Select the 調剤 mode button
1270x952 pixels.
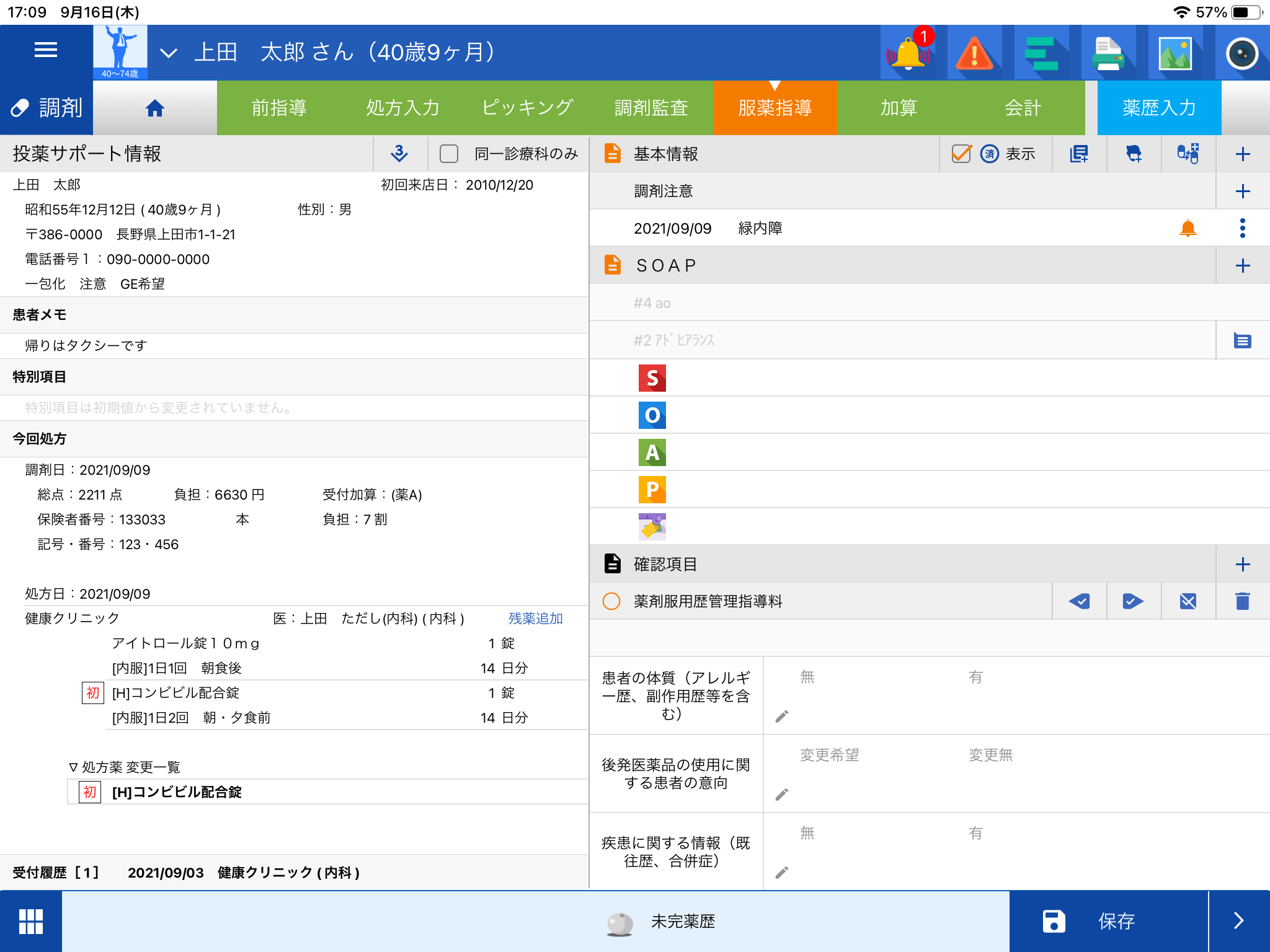(47, 108)
